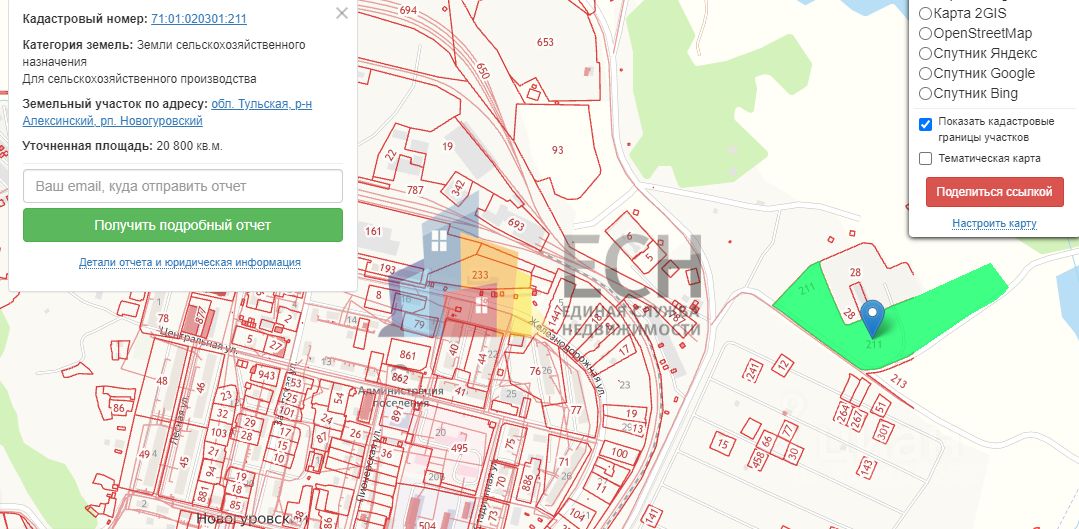Click the green 'Получить подробный отчет' button
The image size is (1079, 529).
click(x=182, y=225)
